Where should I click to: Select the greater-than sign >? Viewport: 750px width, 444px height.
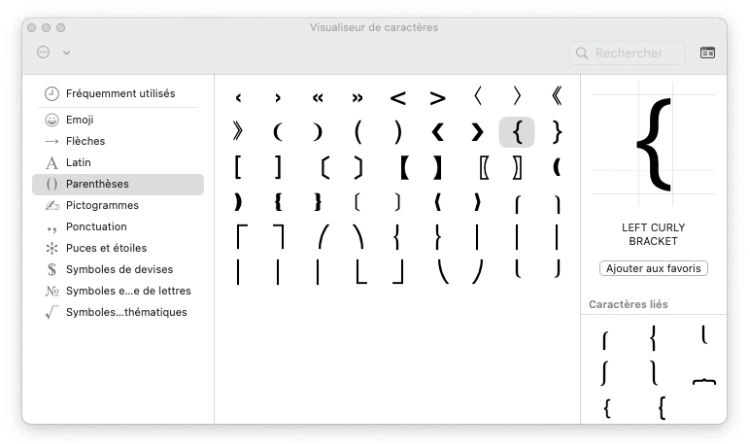pyautogui.click(x=437, y=99)
